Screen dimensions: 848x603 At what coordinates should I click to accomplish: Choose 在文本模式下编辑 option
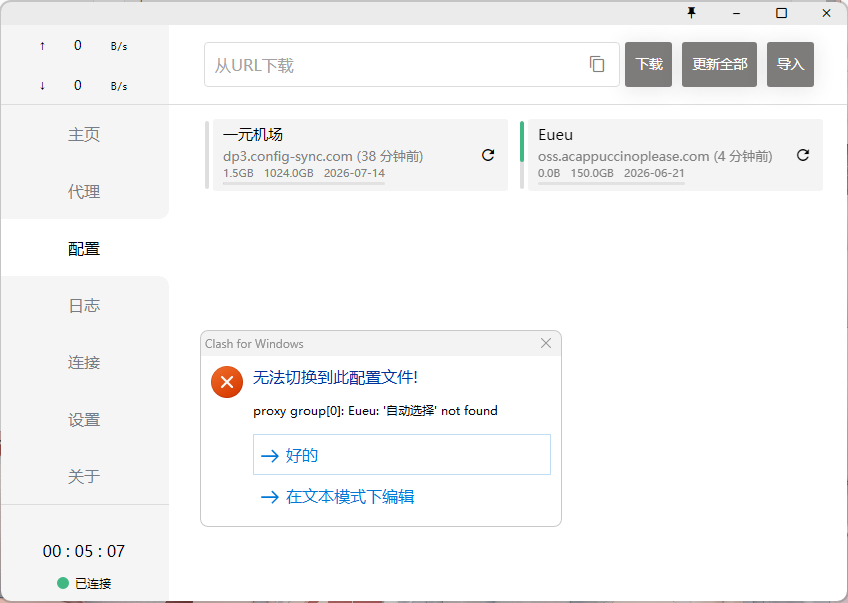click(350, 496)
